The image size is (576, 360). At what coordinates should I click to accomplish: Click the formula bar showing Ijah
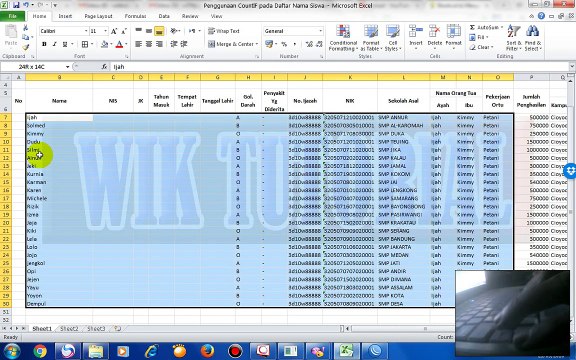(340, 67)
